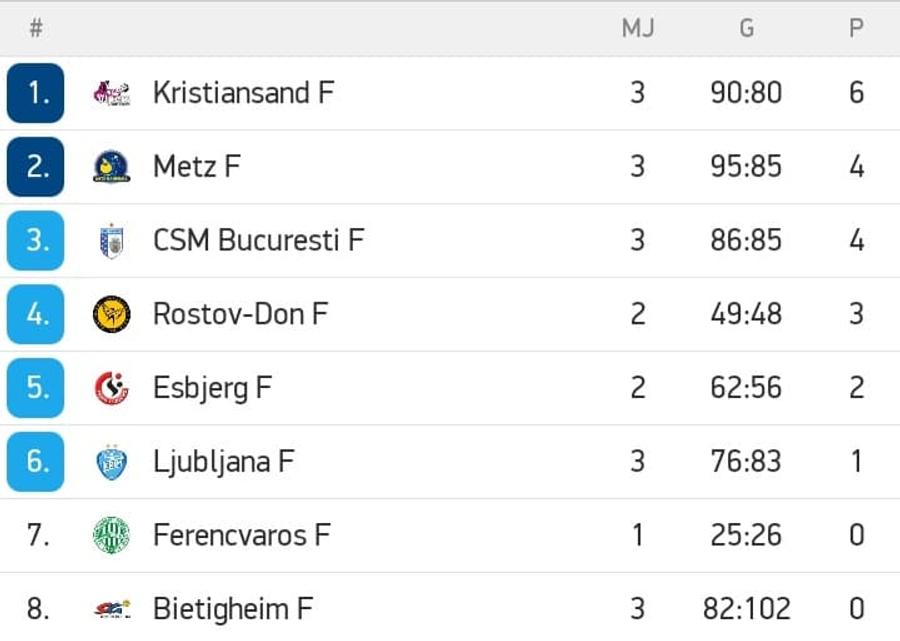900x641 pixels.
Task: Click Bietigheim F goals 82:102 cell
Action: (746, 609)
